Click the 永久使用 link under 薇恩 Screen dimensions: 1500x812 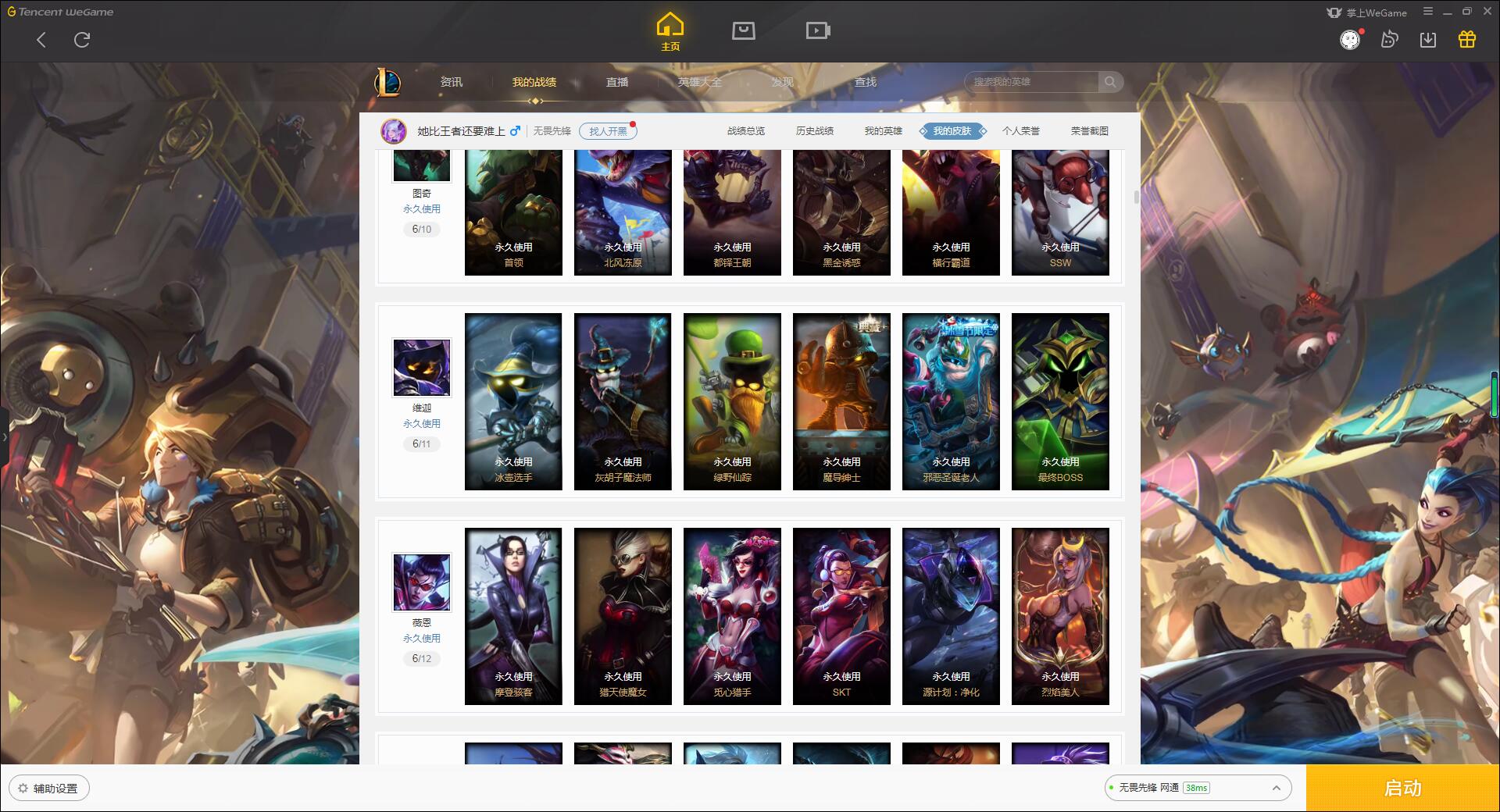(x=422, y=639)
